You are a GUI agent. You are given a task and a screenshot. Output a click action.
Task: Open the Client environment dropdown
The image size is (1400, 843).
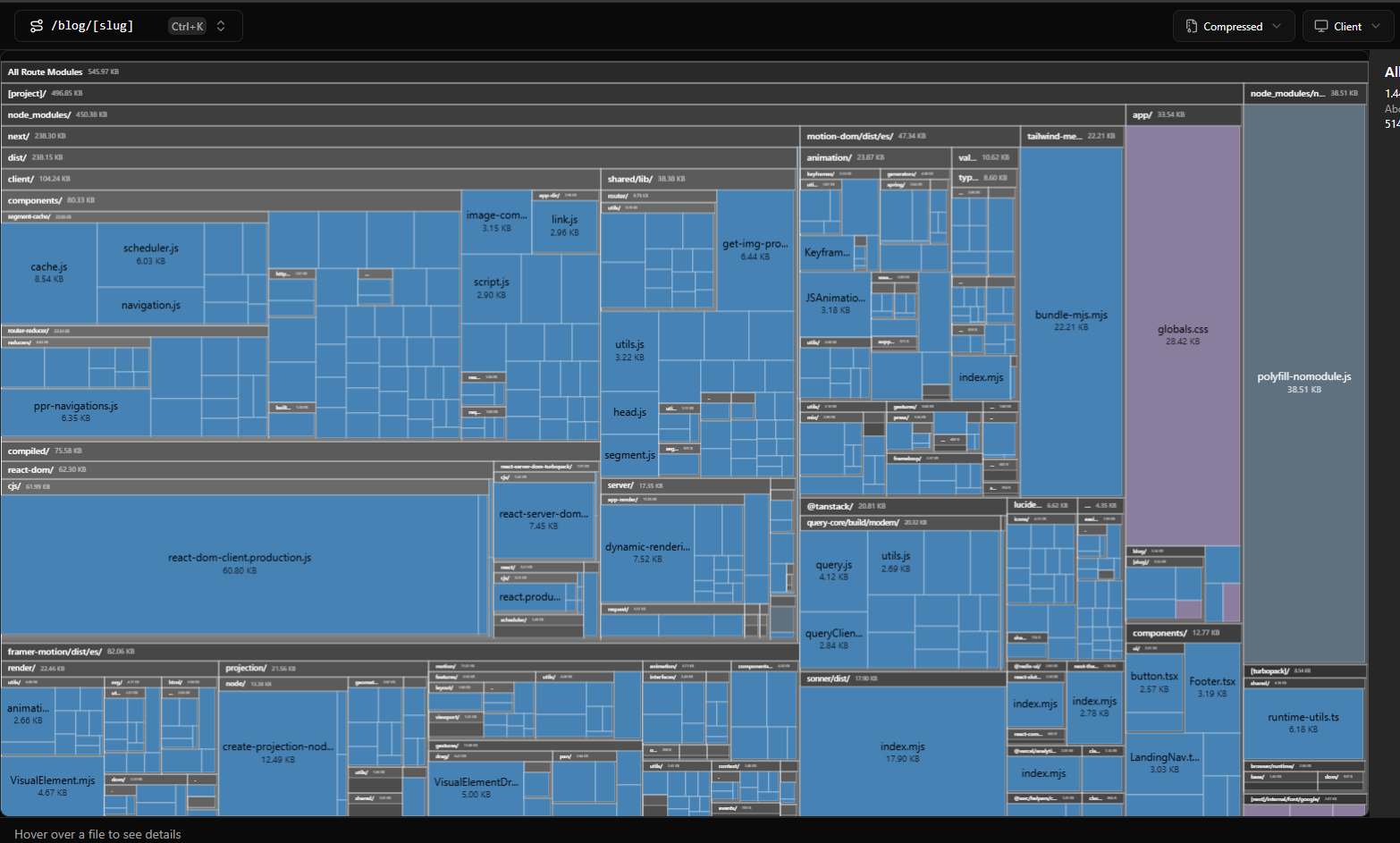[x=1348, y=26]
